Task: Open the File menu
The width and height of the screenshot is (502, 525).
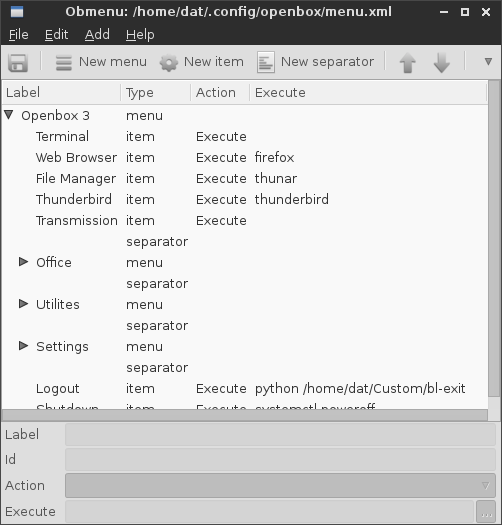Action: (19, 34)
